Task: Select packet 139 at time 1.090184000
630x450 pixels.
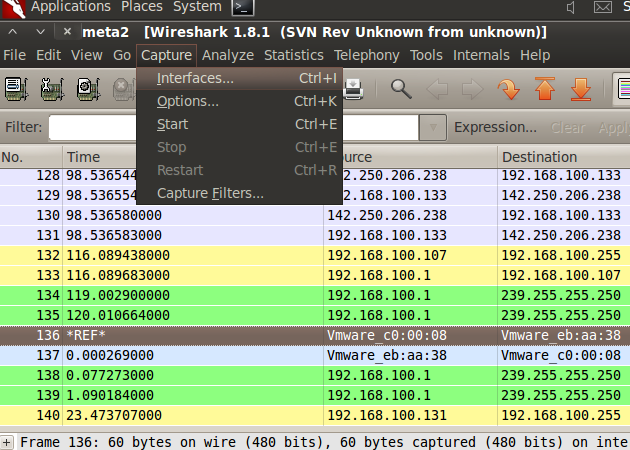Action: coord(315,395)
